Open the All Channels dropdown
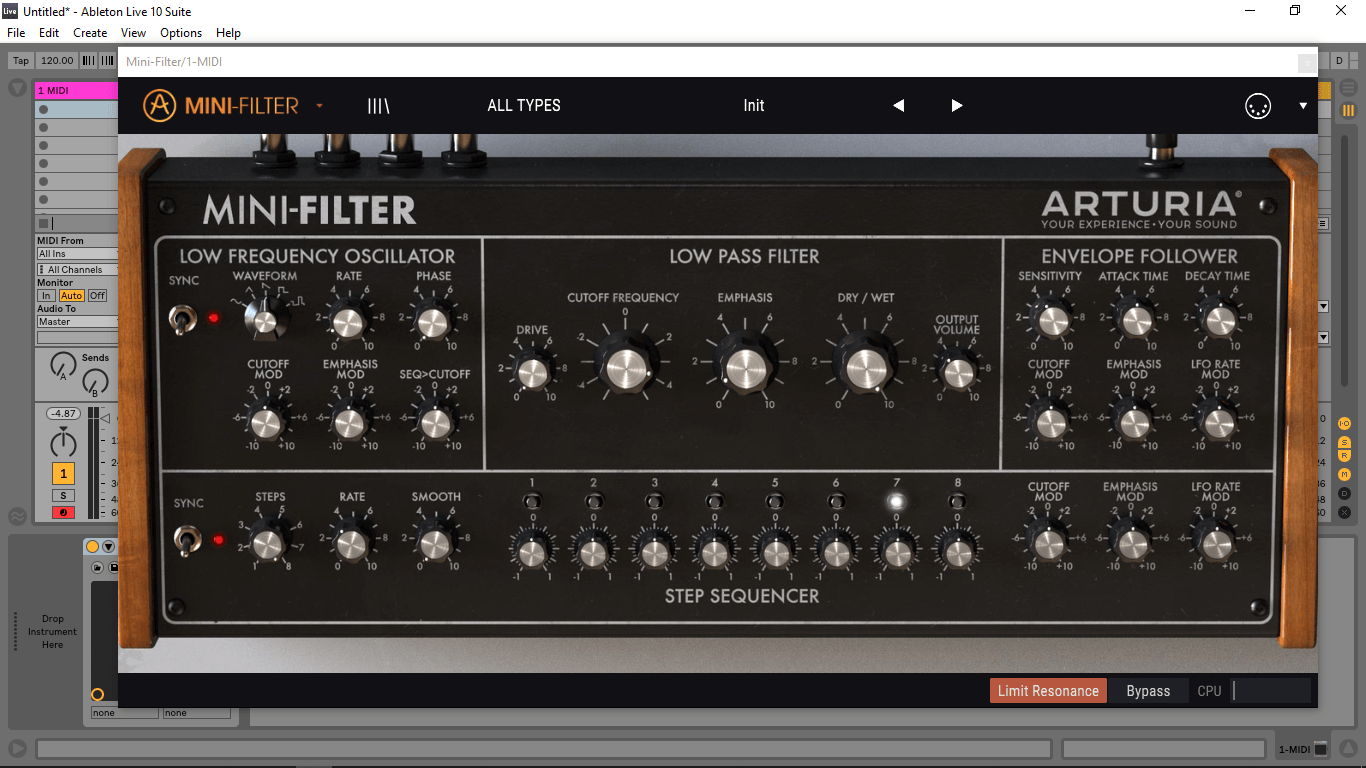 (x=77, y=270)
